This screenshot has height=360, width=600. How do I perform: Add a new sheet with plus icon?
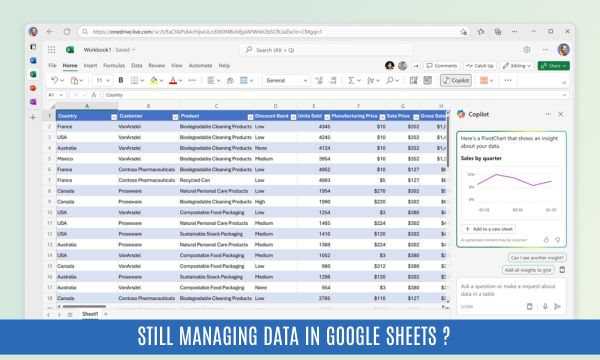[x=106, y=314]
